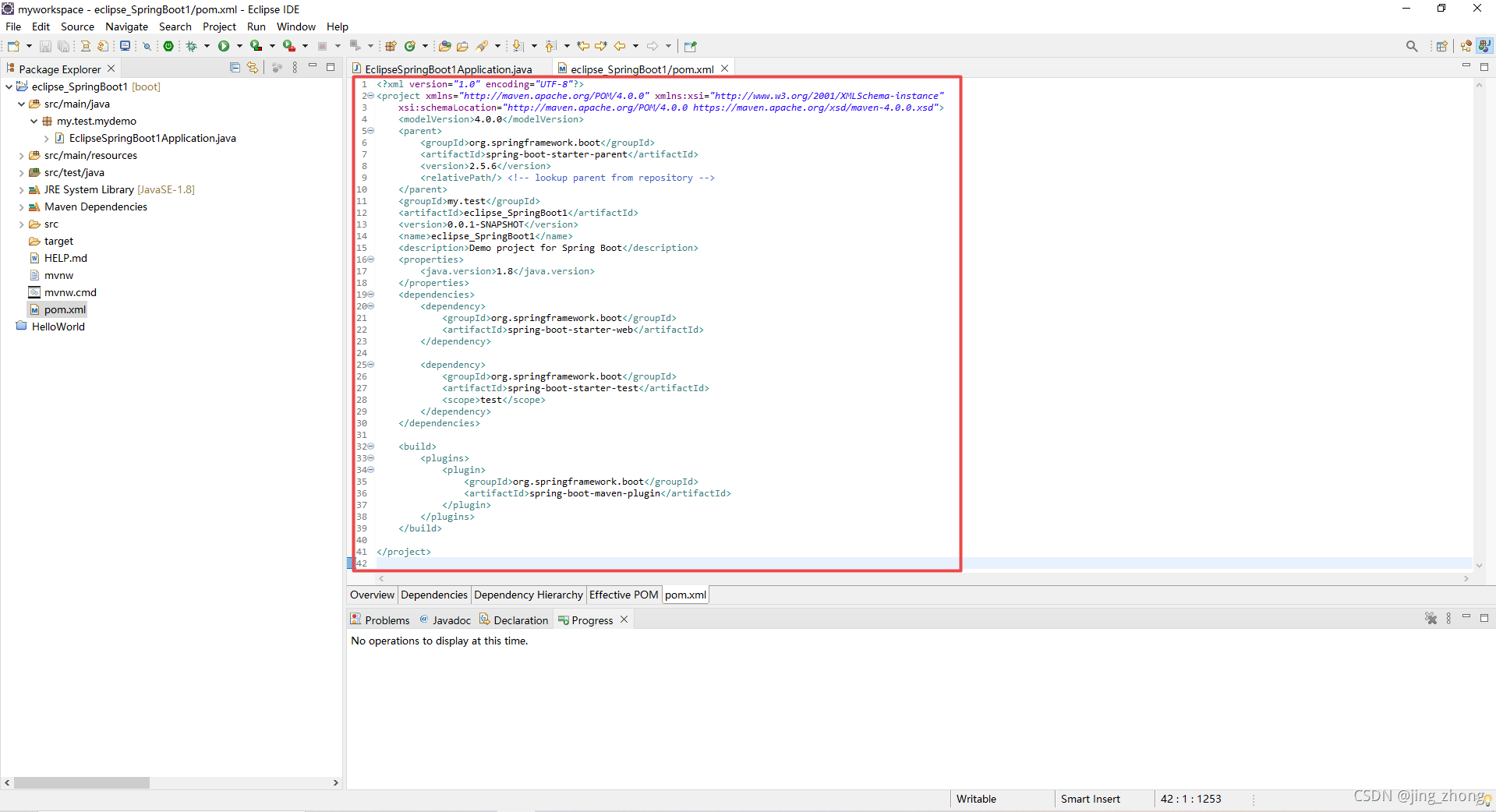Screen dimensions: 1496x812
Task: Click the green Boot Dashboard power icon
Action: [x=168, y=46]
